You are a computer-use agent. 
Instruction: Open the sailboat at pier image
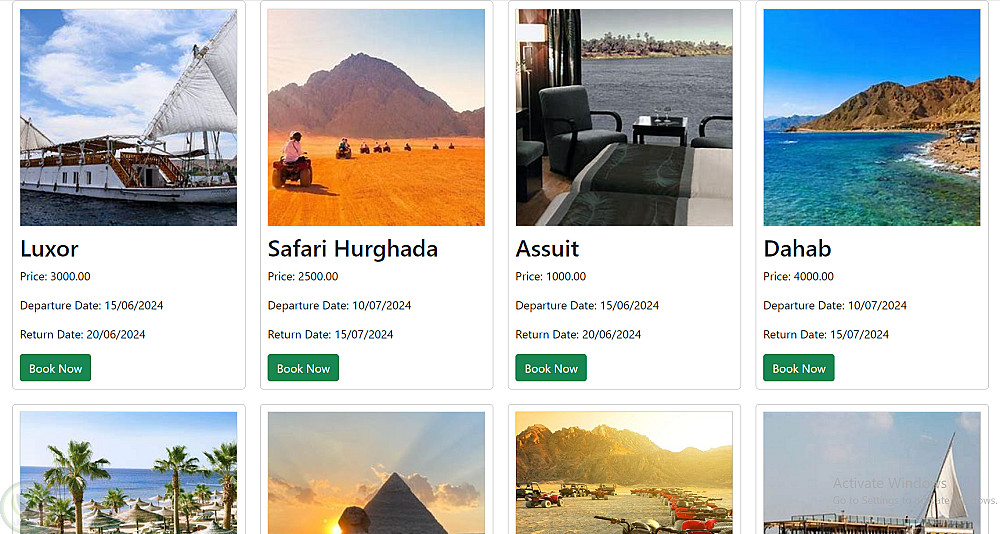click(x=871, y=472)
